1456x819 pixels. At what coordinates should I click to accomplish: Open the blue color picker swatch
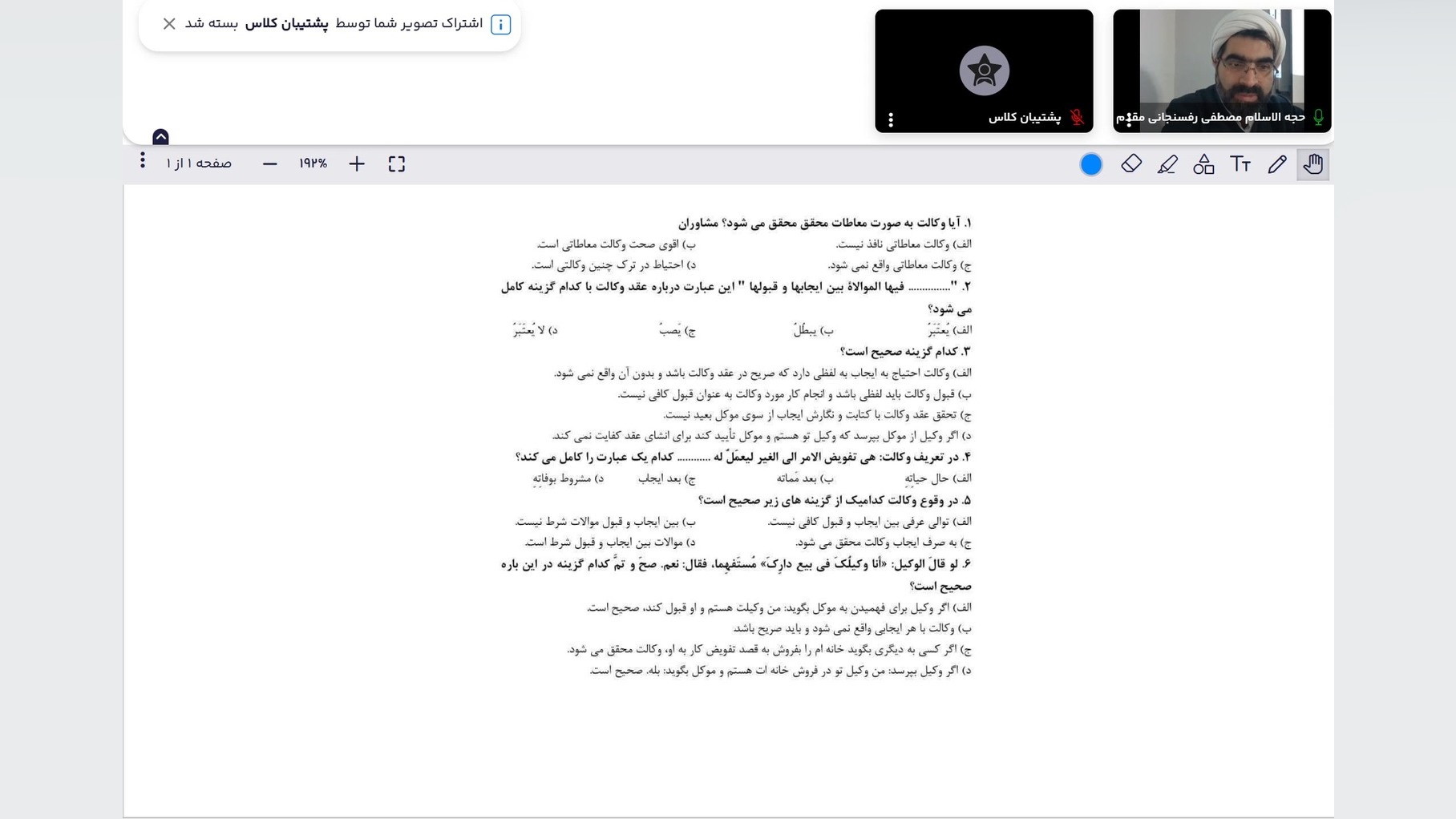(1091, 164)
